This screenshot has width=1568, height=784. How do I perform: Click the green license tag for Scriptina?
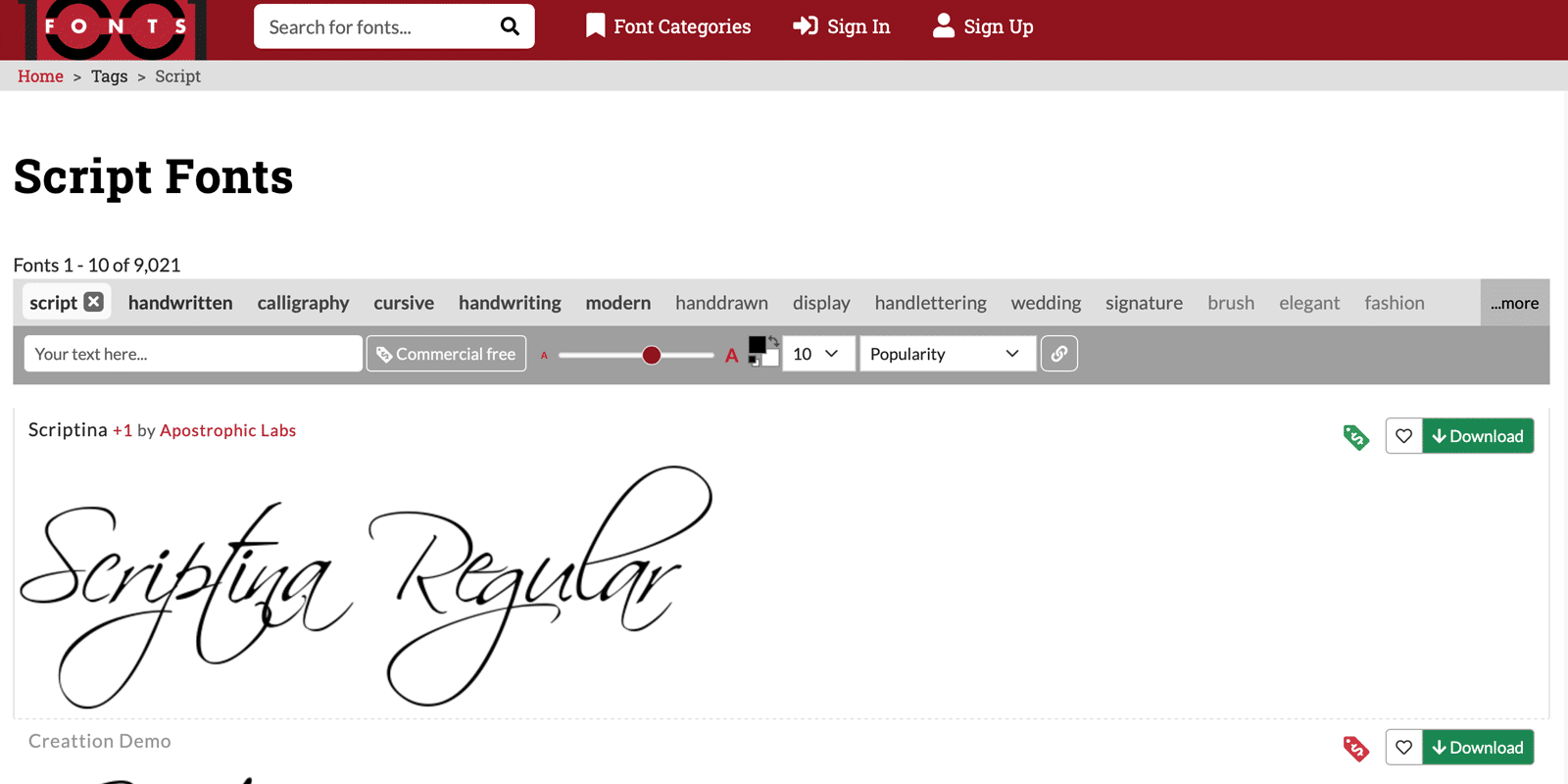point(1356,437)
